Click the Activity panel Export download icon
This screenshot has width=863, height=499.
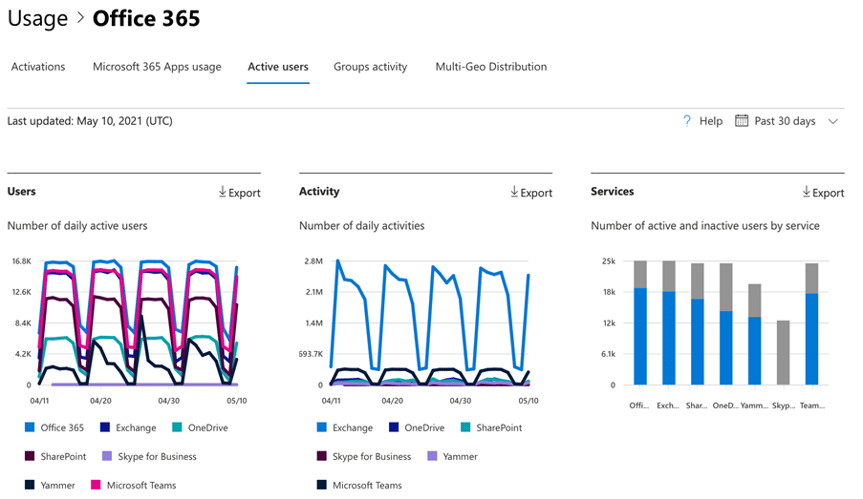[x=514, y=191]
